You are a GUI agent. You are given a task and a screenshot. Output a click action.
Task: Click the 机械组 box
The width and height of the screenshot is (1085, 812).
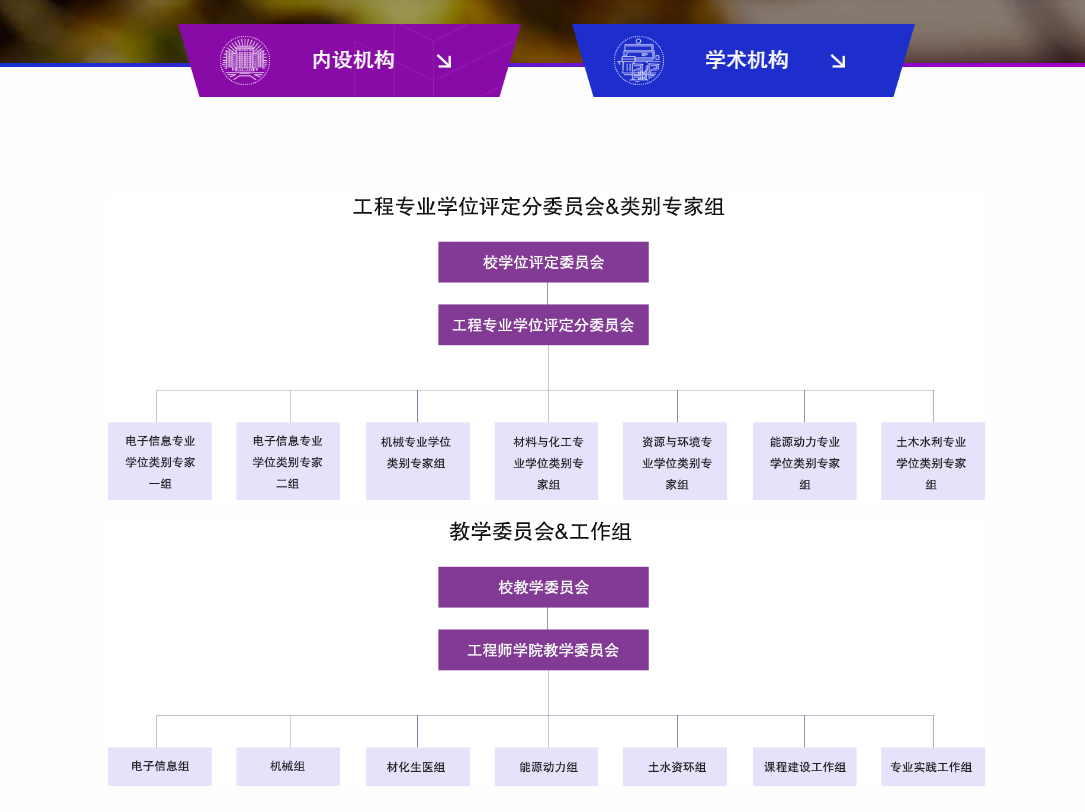point(288,766)
